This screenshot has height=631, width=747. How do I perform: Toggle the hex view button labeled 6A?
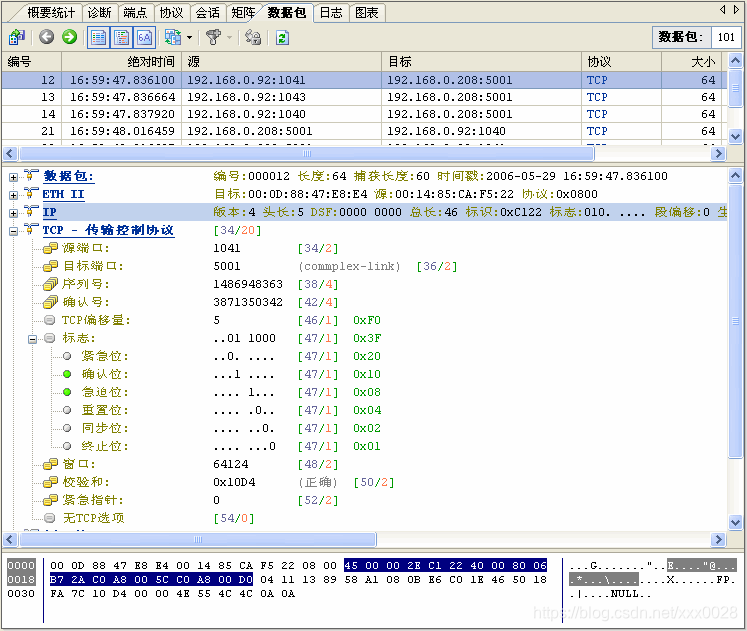[x=144, y=38]
